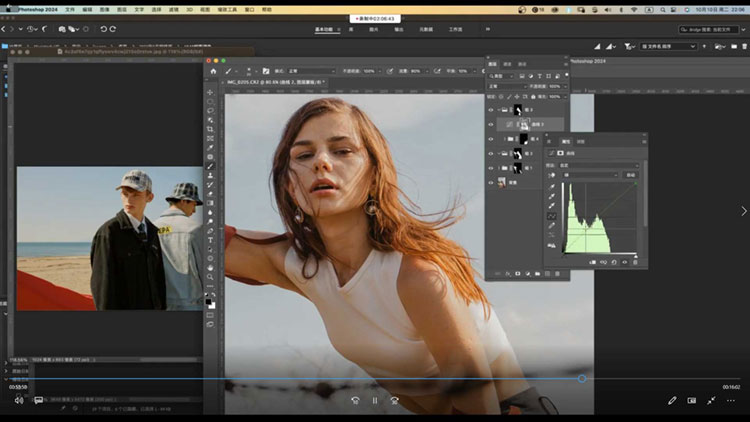The image size is (750, 422).
Task: Switch to the Channels tab in Layers panel
Action: coord(507,63)
